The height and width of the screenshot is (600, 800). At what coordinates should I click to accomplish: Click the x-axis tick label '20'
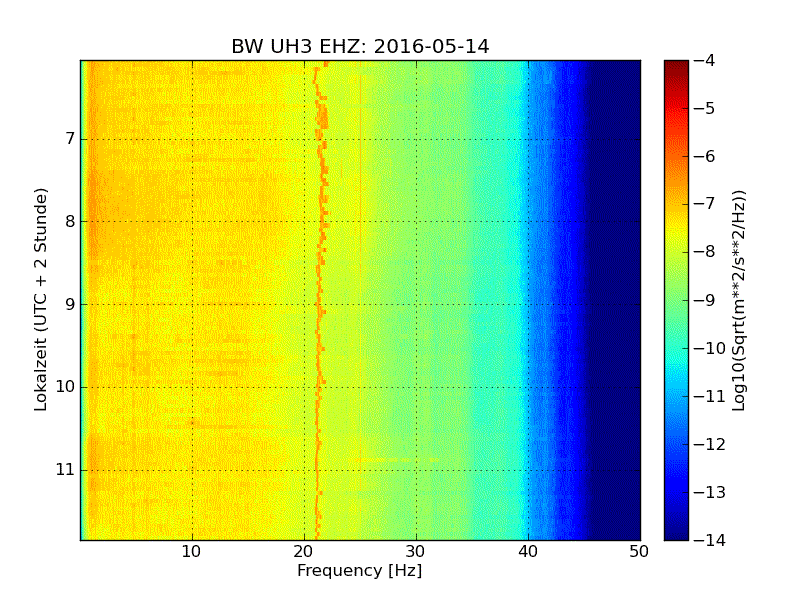(x=304, y=552)
